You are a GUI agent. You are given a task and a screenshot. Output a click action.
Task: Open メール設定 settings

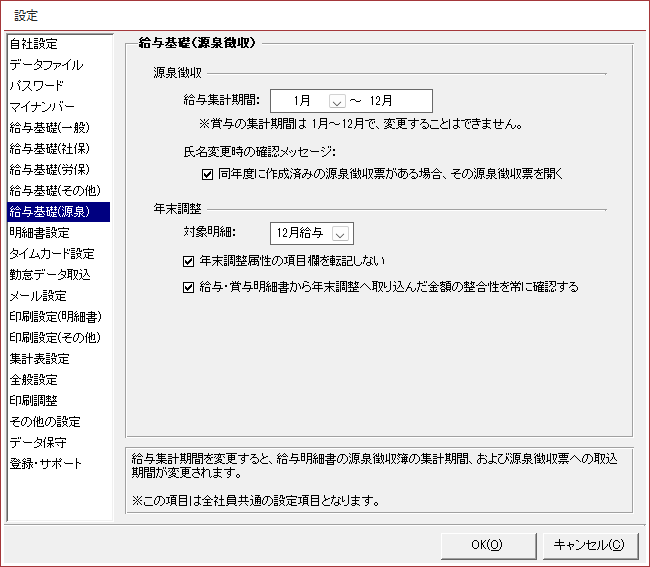[x=38, y=296]
